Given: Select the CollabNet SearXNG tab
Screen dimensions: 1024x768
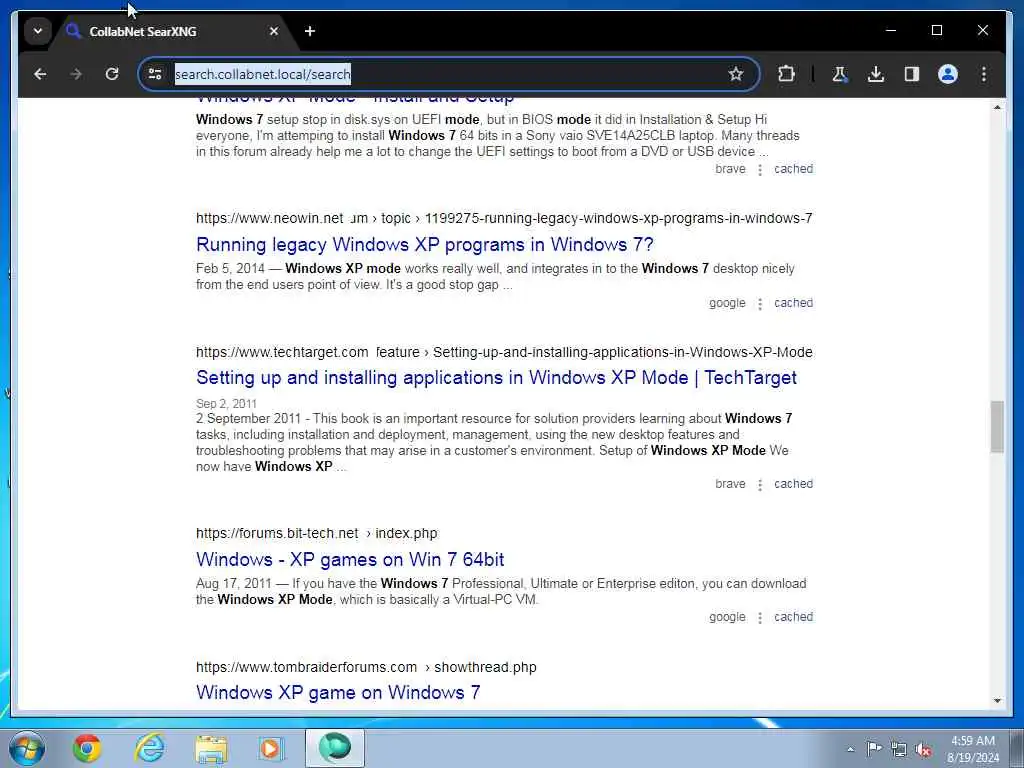Looking at the screenshot, I should [x=173, y=31].
